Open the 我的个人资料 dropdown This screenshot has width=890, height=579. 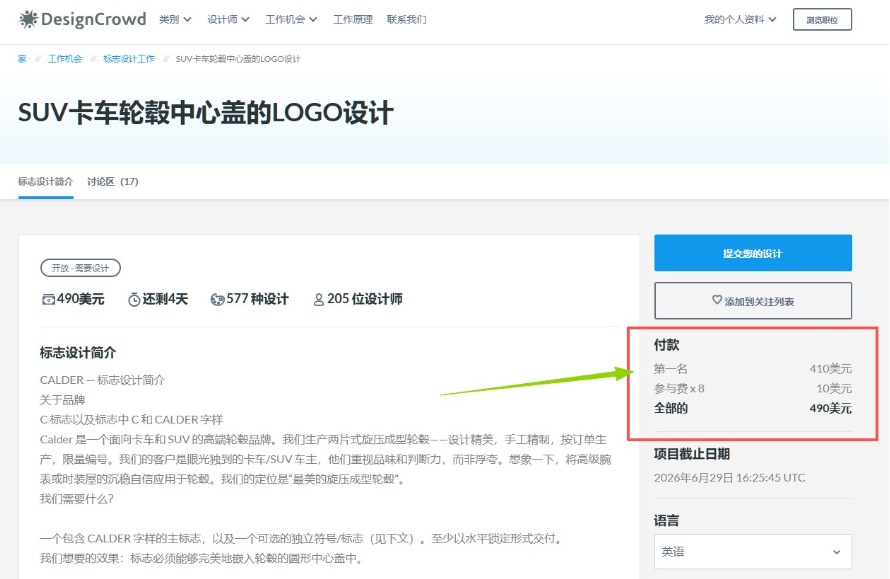[x=740, y=19]
